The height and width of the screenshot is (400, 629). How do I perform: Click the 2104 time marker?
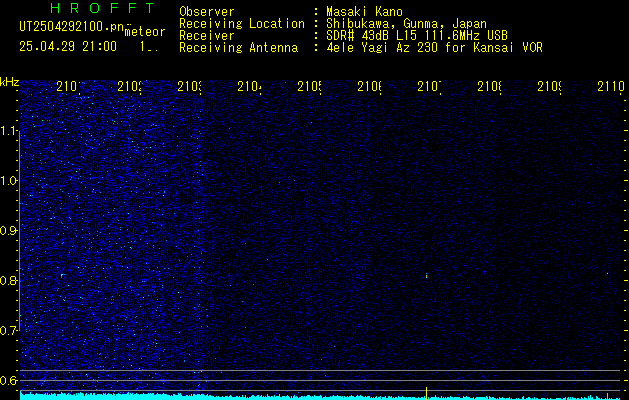(x=249, y=86)
